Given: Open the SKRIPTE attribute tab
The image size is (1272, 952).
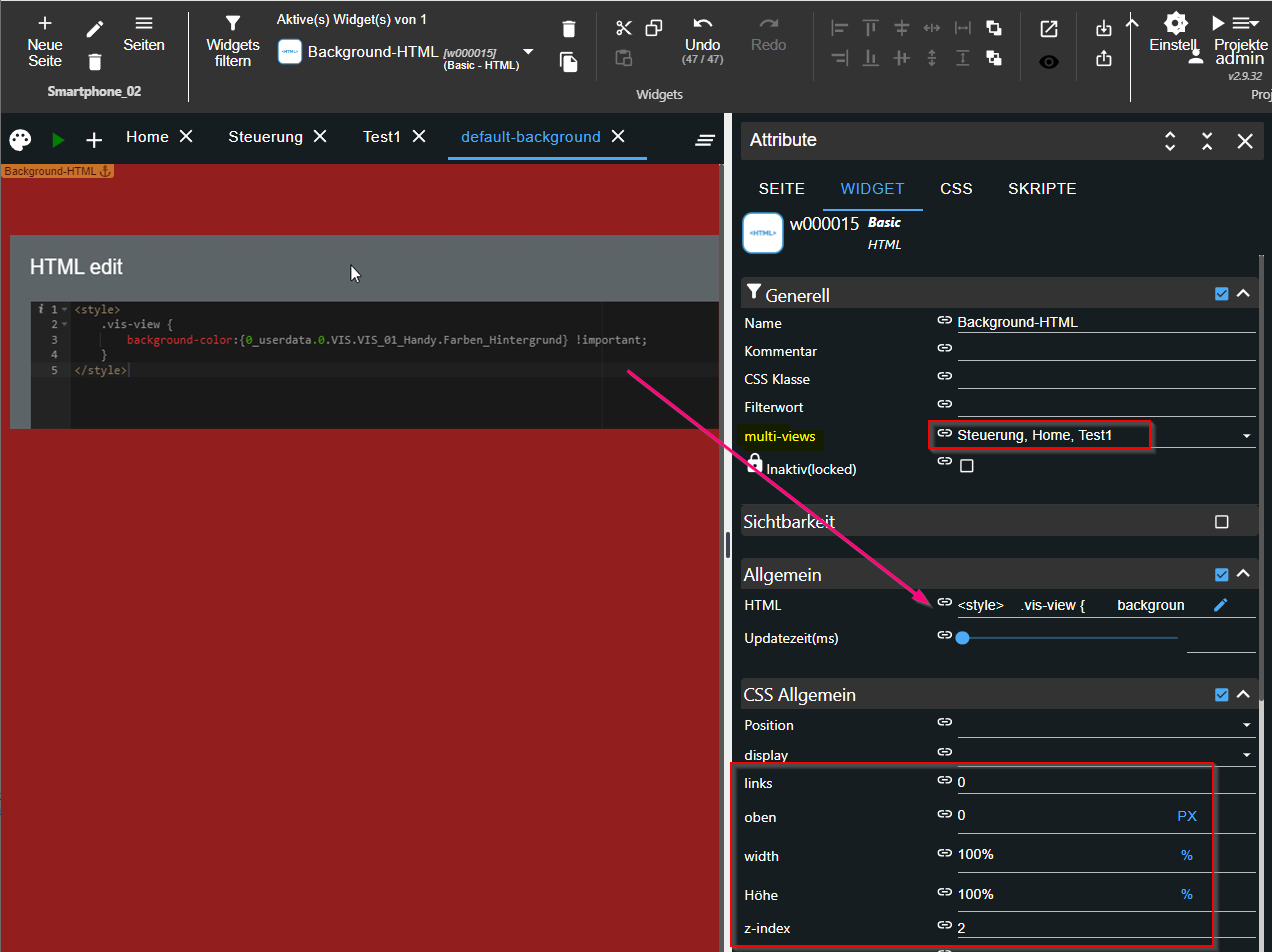Looking at the screenshot, I should coord(1042,188).
